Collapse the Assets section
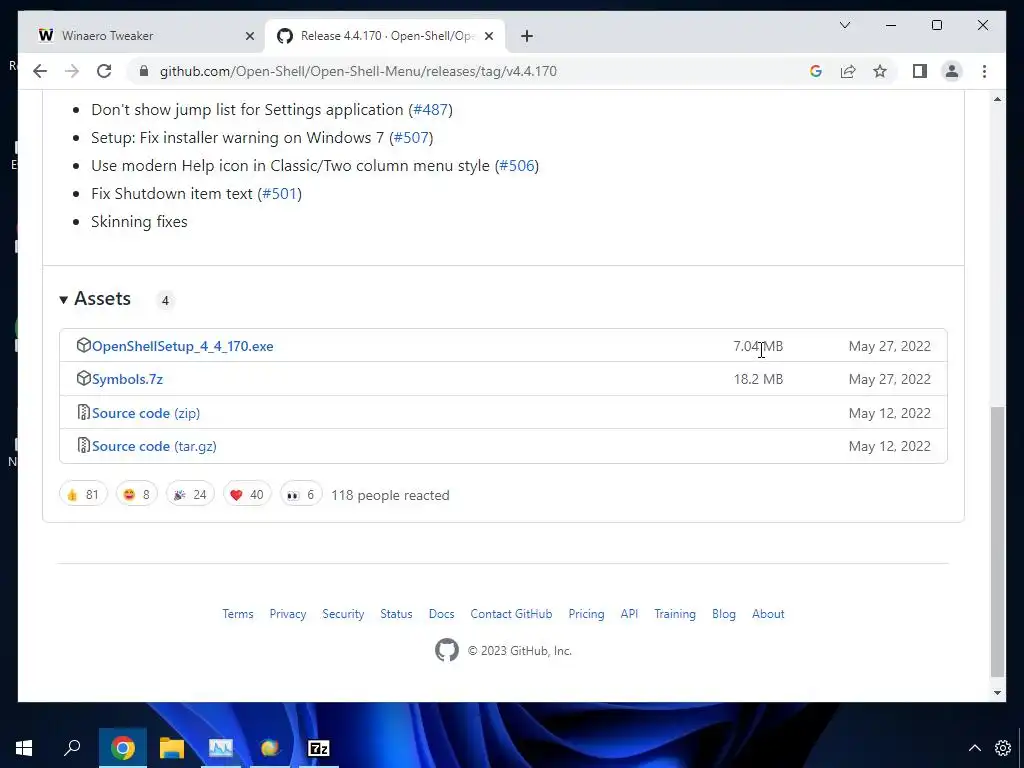Image resolution: width=1024 pixels, height=768 pixels. coord(95,299)
